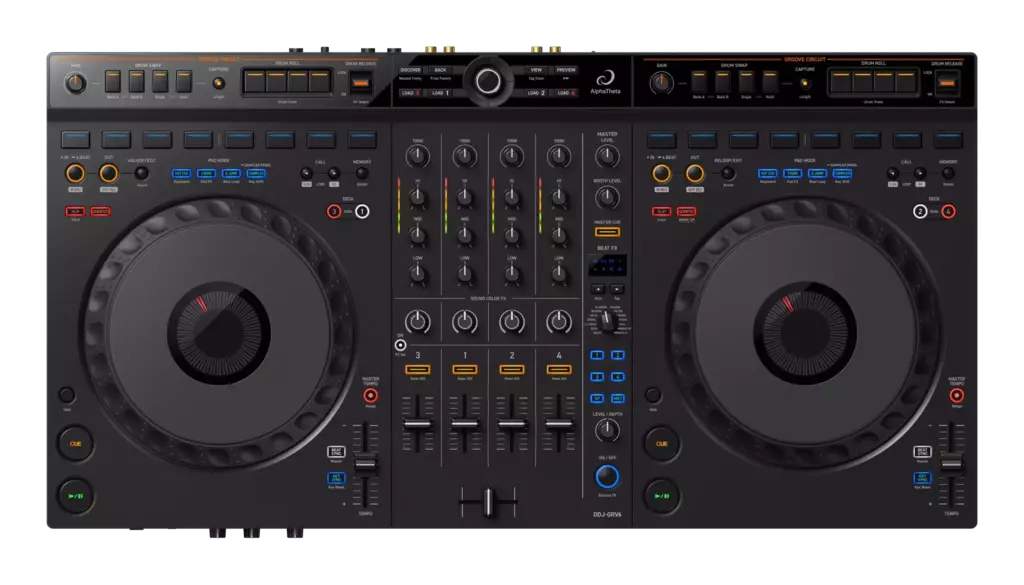Select HOT CUE pad mode on left deck
The width and height of the screenshot is (1024, 585).
pyautogui.click(x=181, y=173)
